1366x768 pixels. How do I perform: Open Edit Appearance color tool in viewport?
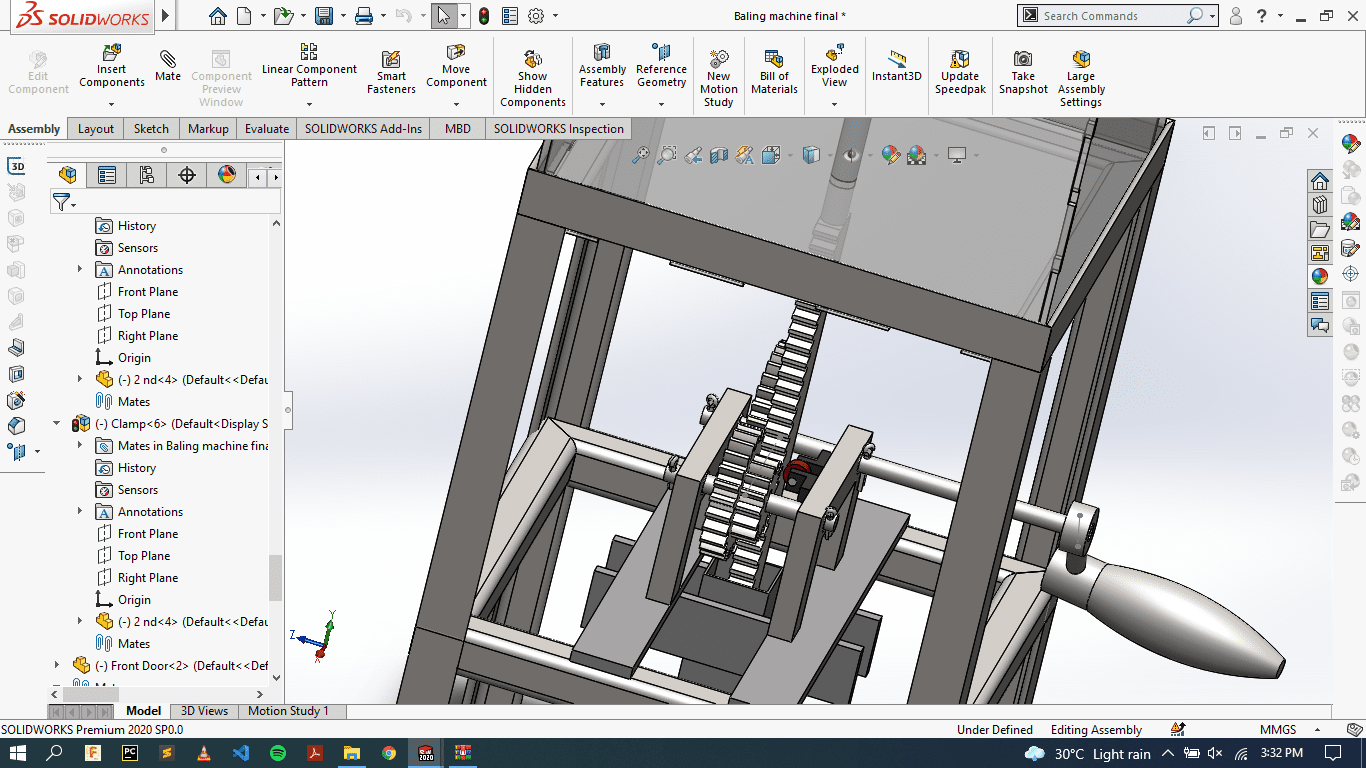890,155
